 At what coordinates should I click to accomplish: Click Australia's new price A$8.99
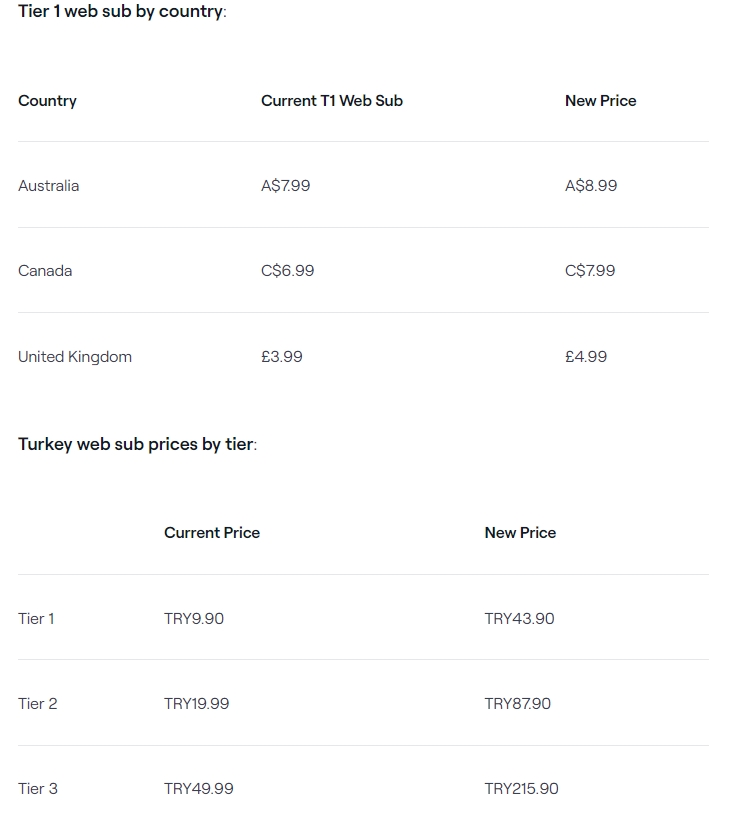[591, 186]
